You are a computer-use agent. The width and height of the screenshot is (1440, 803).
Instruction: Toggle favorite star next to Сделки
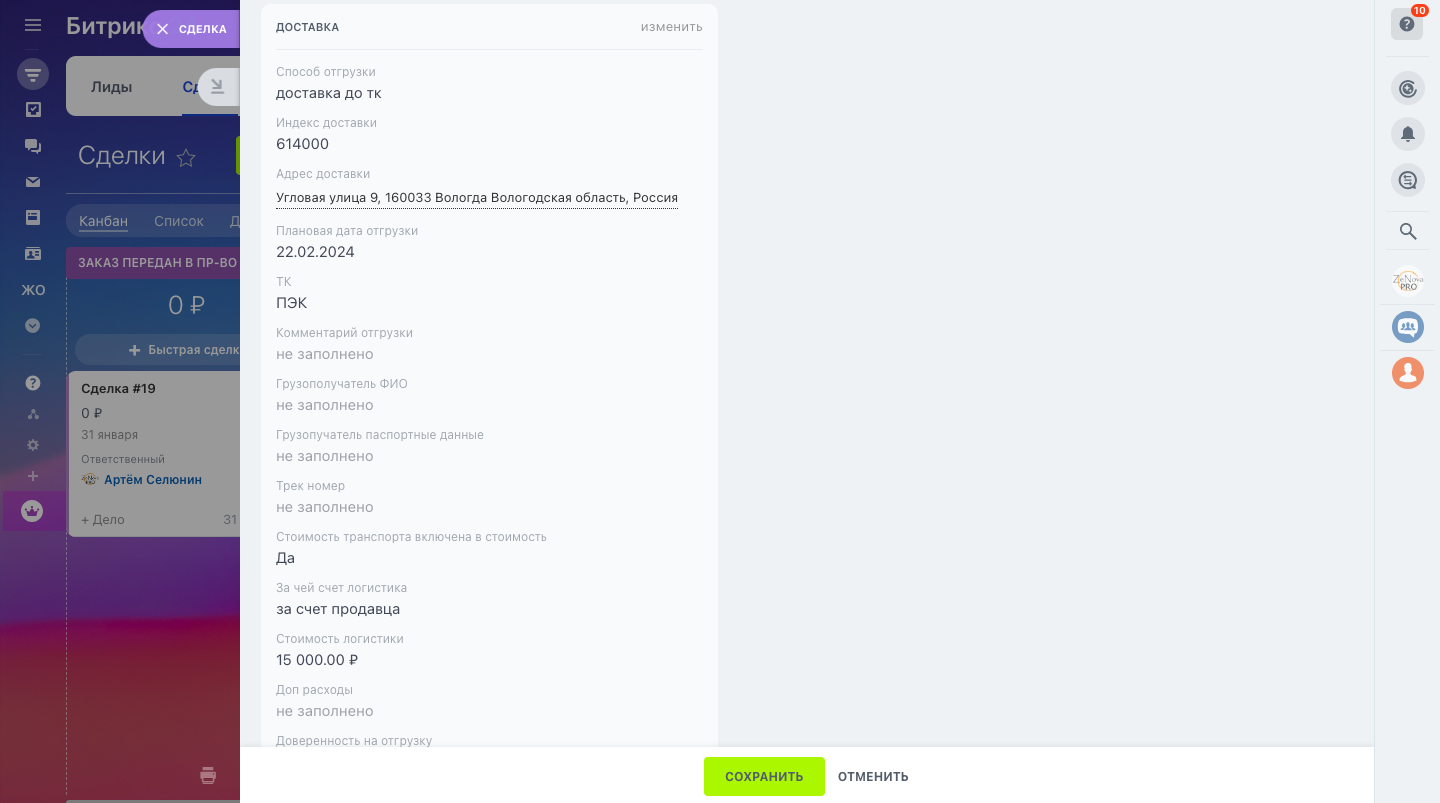pos(186,158)
